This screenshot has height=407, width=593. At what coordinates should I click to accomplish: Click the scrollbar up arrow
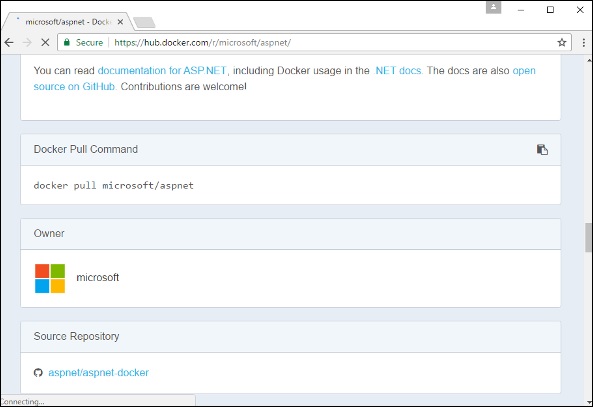(x=588, y=60)
